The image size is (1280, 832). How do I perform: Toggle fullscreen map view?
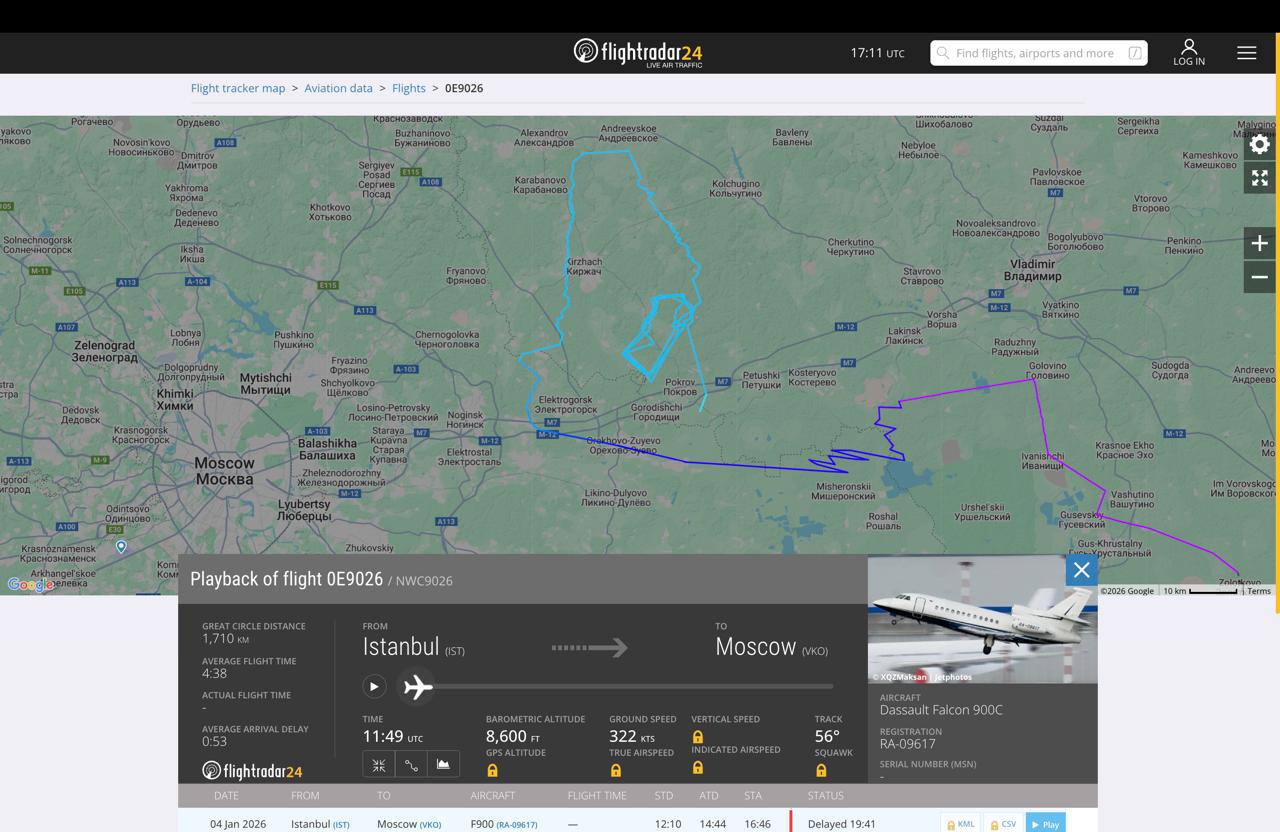coord(1259,178)
